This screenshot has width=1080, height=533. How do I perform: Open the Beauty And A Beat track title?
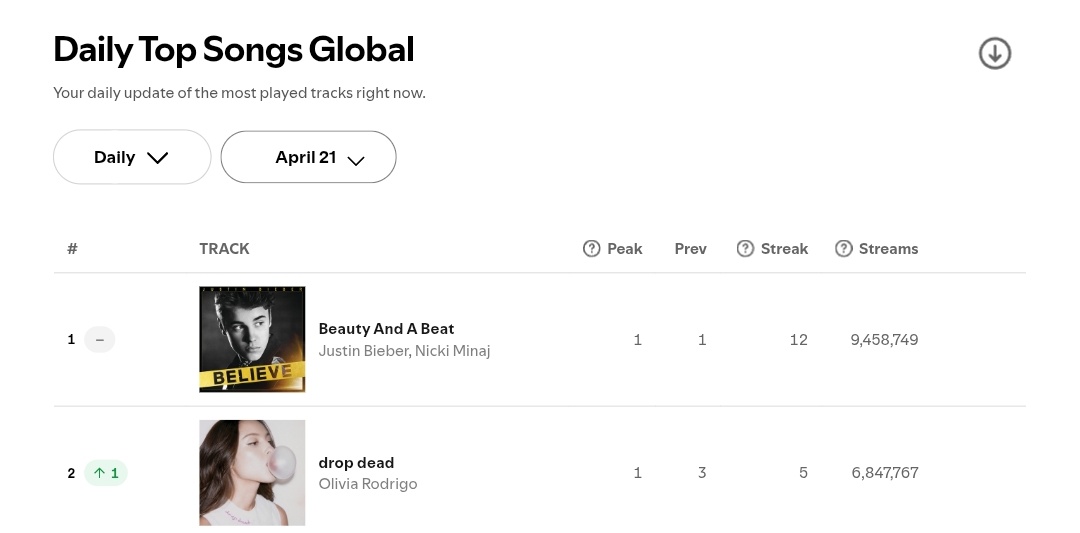(386, 328)
